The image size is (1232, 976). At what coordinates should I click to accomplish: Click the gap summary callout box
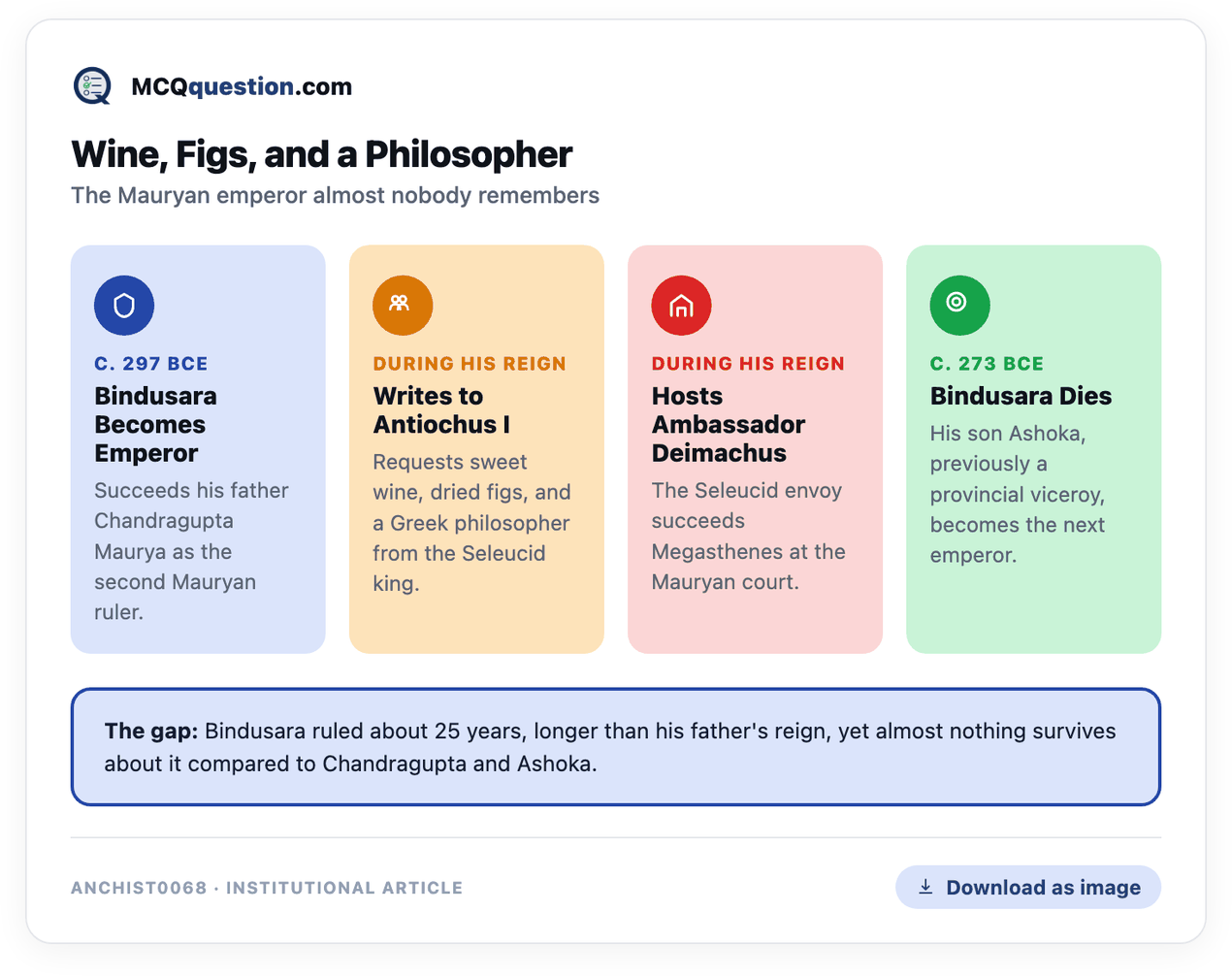point(616,747)
